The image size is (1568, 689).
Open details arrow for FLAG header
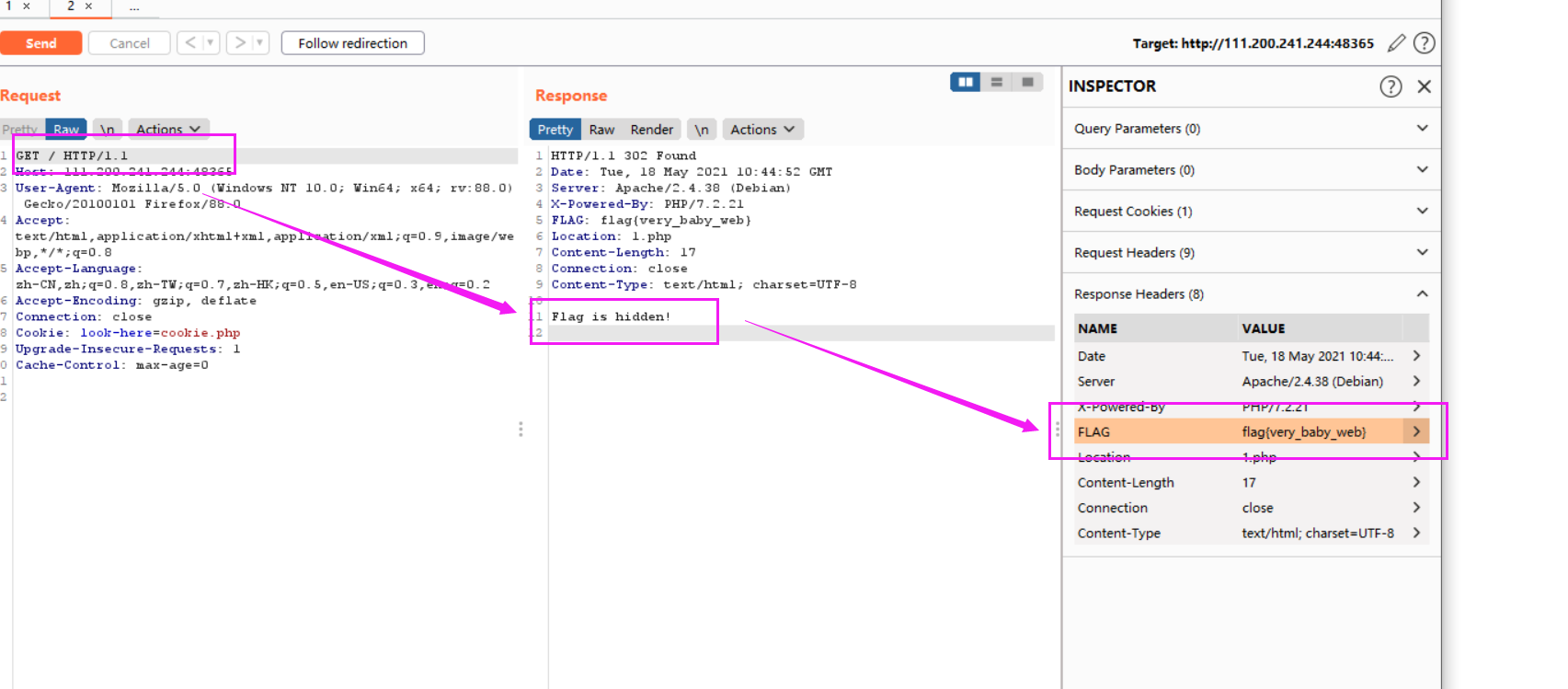click(1416, 431)
